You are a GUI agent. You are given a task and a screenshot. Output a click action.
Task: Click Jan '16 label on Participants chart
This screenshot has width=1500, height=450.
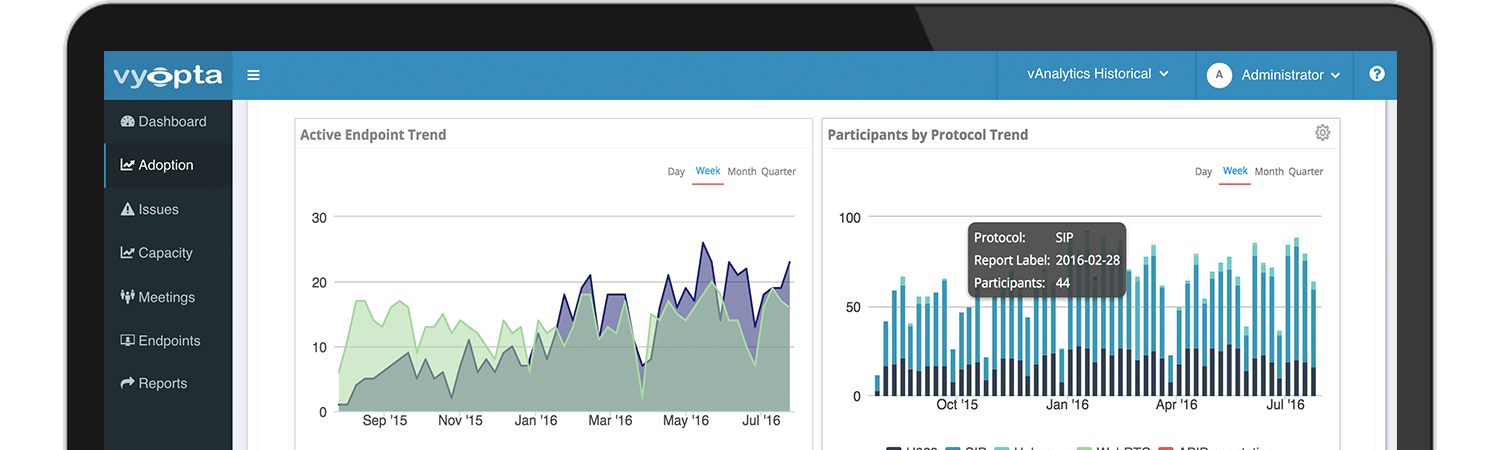coord(1067,405)
